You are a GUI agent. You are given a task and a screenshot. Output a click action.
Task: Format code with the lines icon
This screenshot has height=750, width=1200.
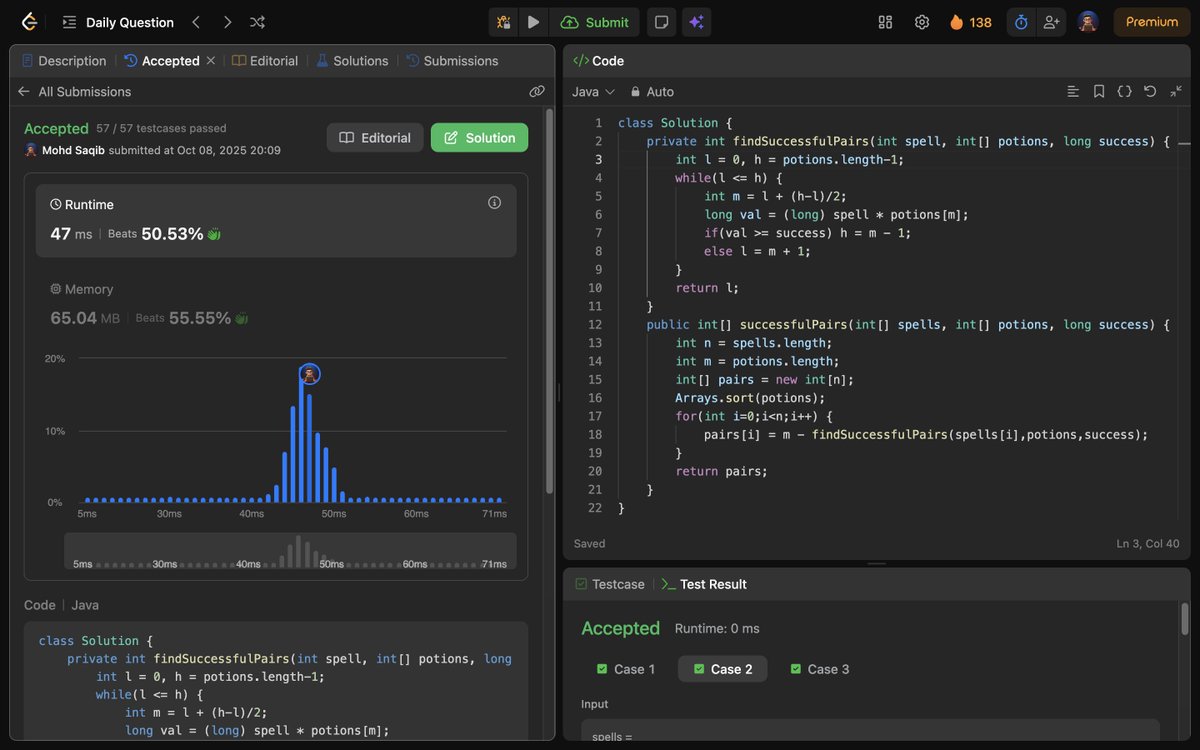1073,91
